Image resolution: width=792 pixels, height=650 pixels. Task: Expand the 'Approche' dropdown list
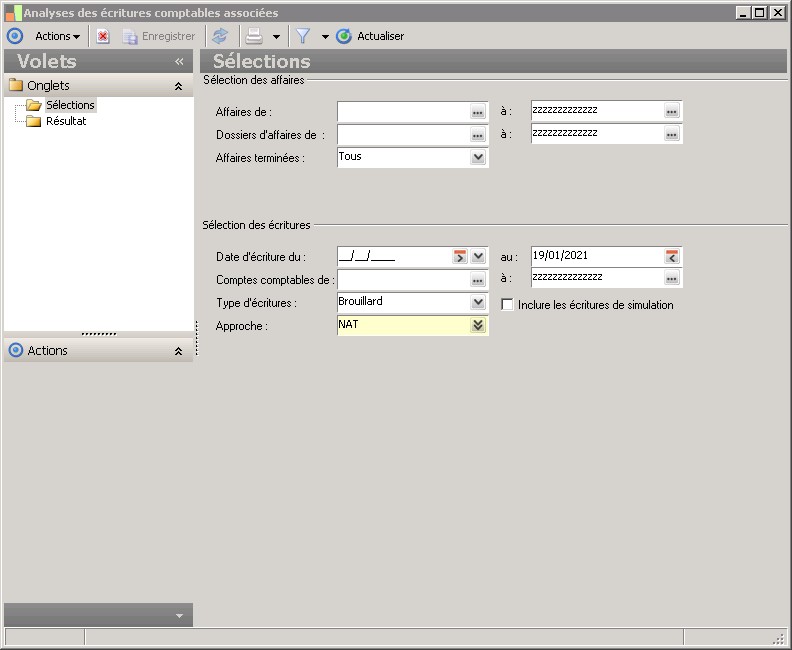[478, 325]
